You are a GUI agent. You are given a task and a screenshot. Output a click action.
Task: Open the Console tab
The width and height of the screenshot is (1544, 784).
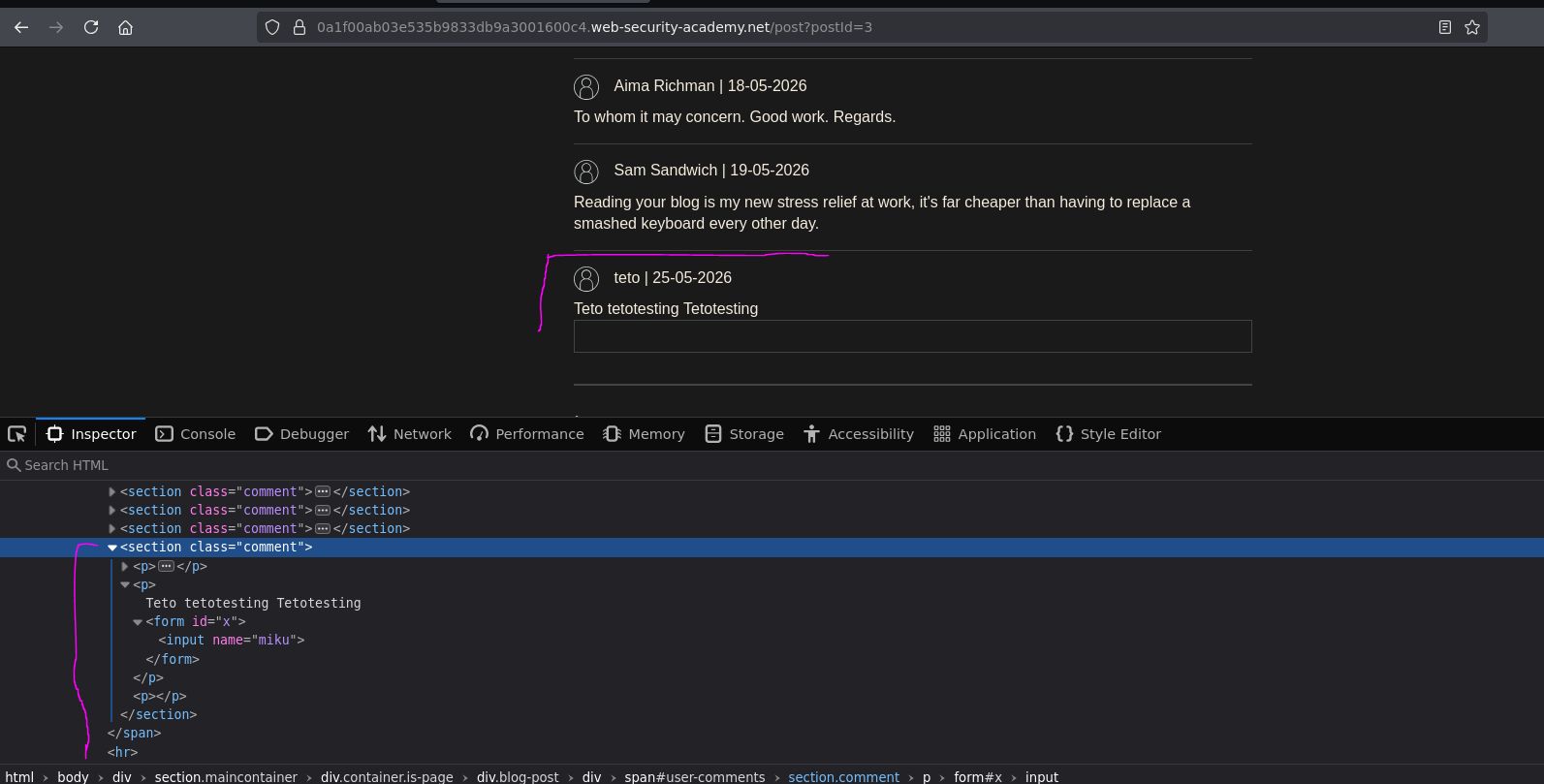(196, 434)
